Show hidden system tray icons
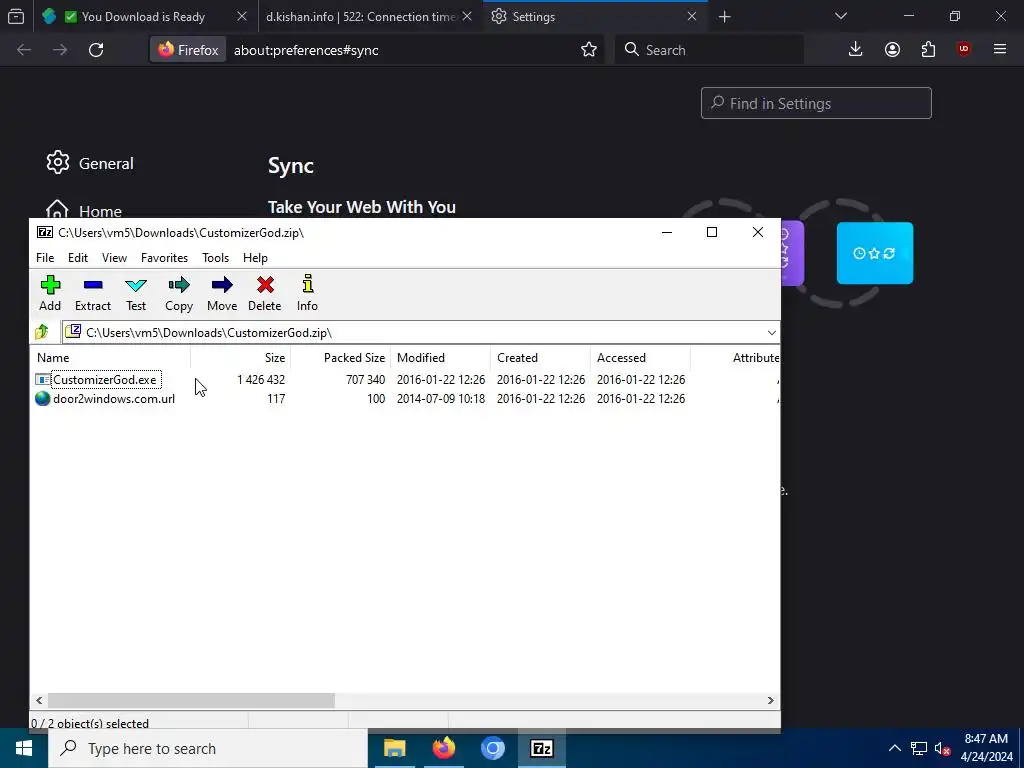Image resolution: width=1024 pixels, height=768 pixels. pyautogui.click(x=895, y=748)
